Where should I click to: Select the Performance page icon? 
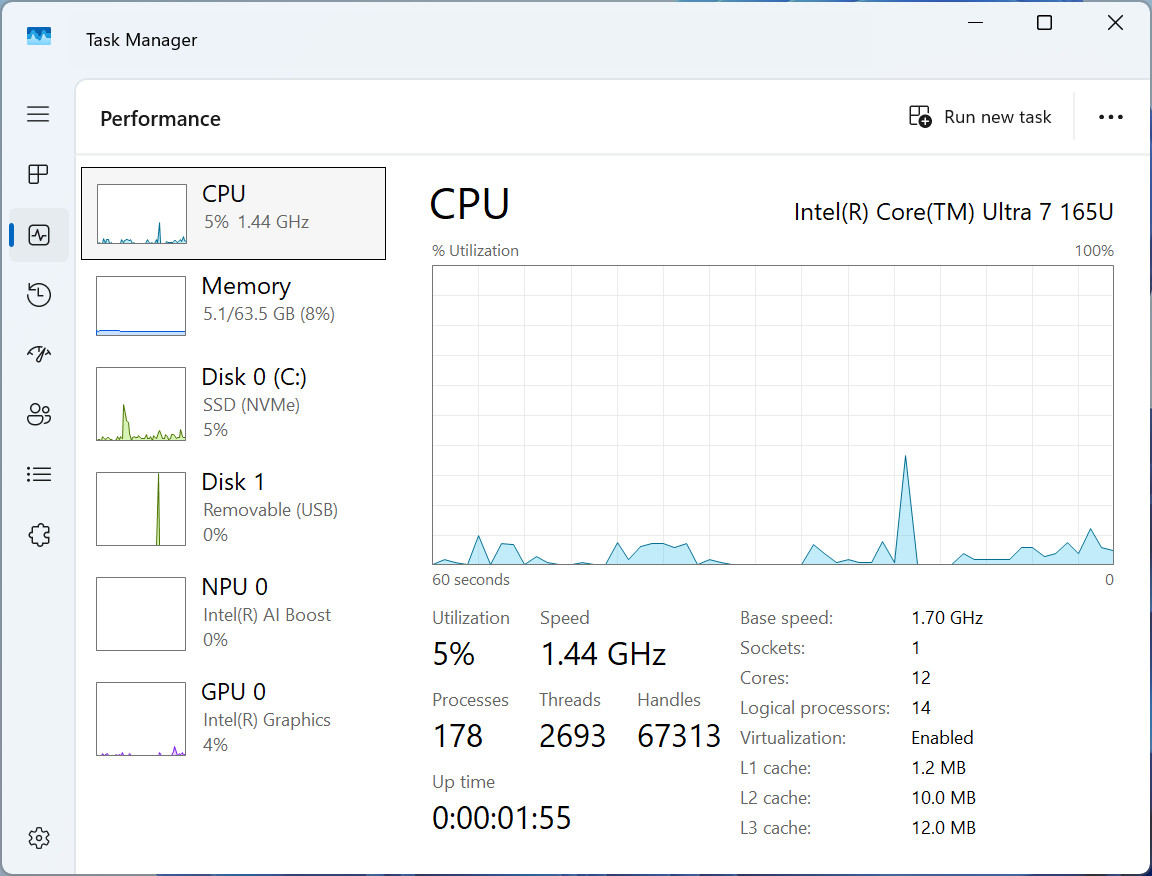click(39, 235)
